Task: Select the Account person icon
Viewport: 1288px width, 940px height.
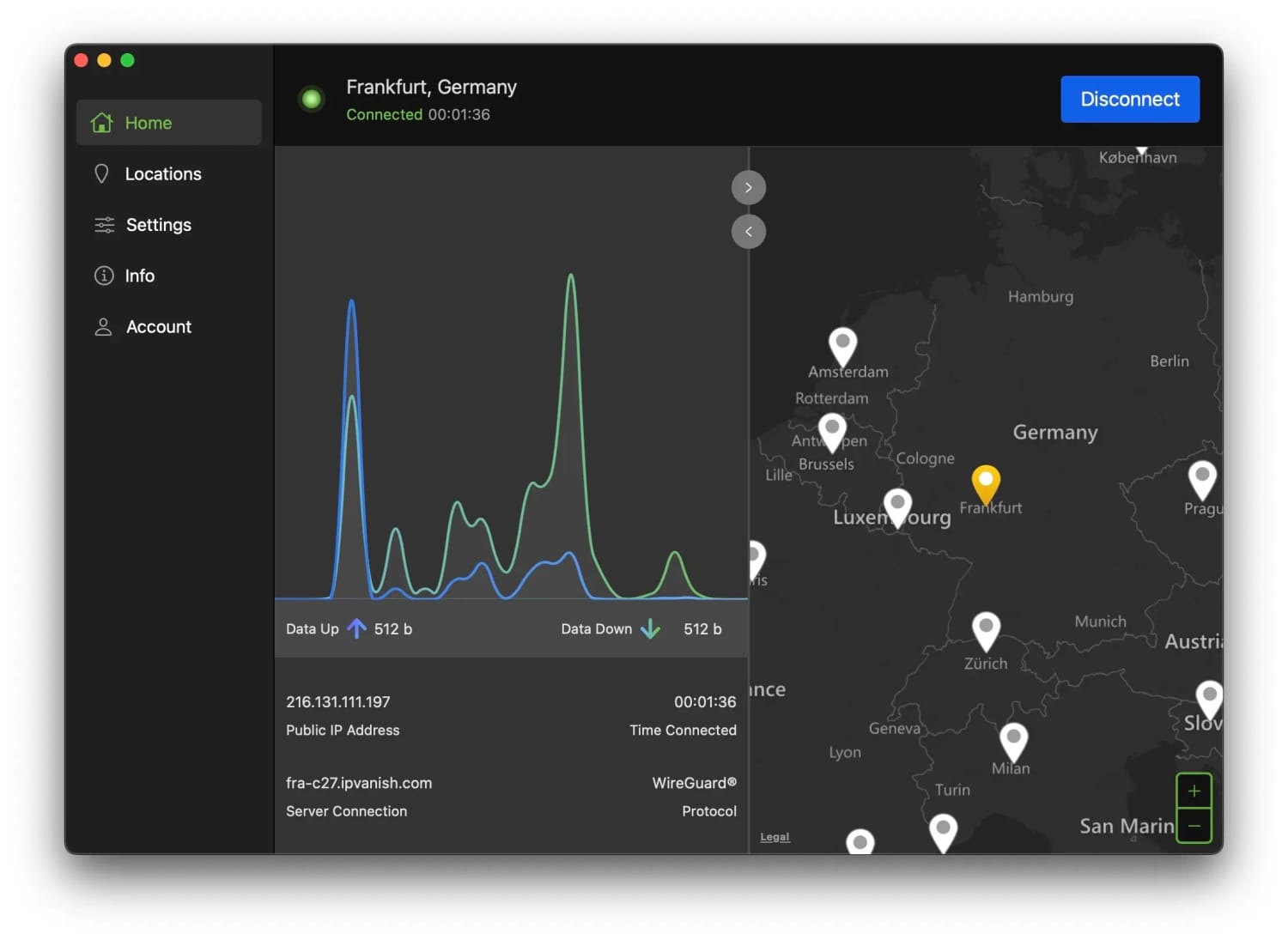Action: click(102, 326)
